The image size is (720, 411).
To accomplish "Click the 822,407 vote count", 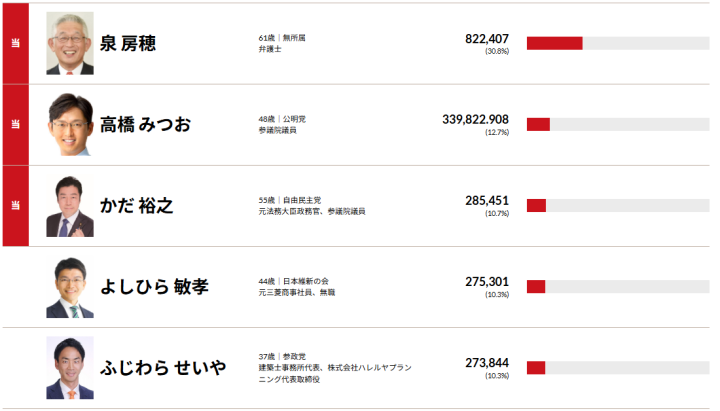I will 487,39.
